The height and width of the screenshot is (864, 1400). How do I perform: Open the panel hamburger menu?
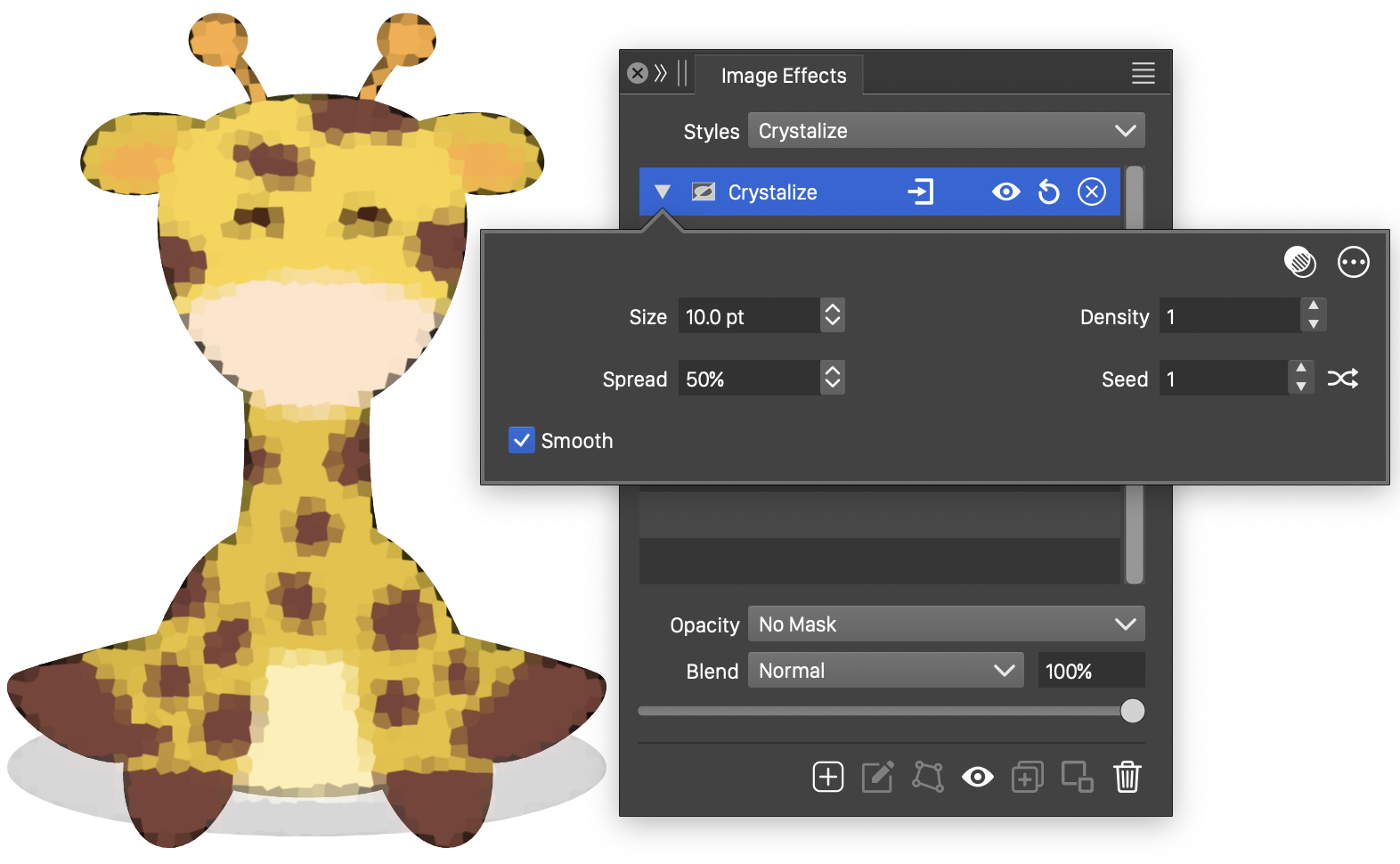1143,73
